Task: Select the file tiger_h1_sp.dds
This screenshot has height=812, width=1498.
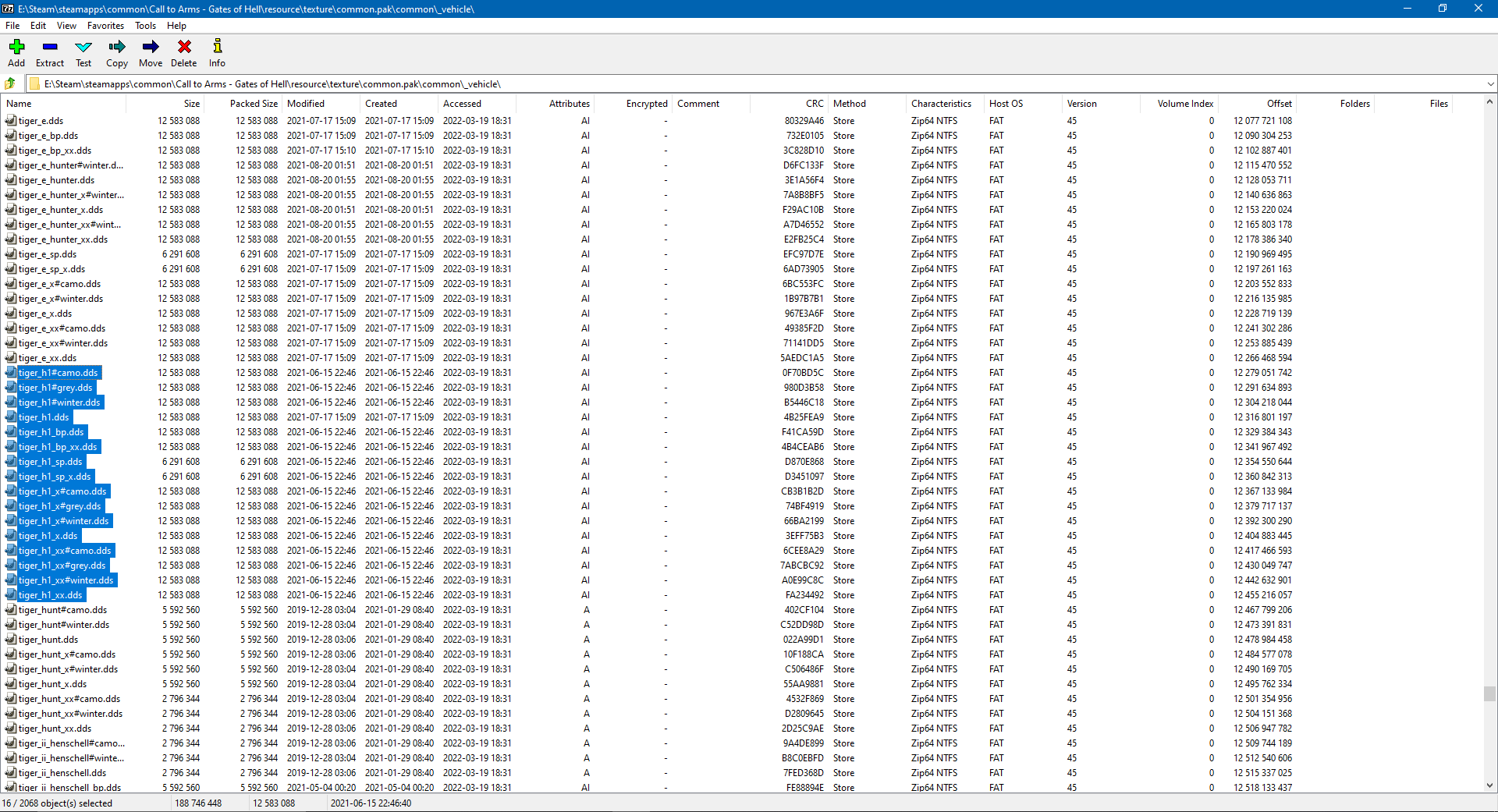Action: pyautogui.click(x=51, y=462)
